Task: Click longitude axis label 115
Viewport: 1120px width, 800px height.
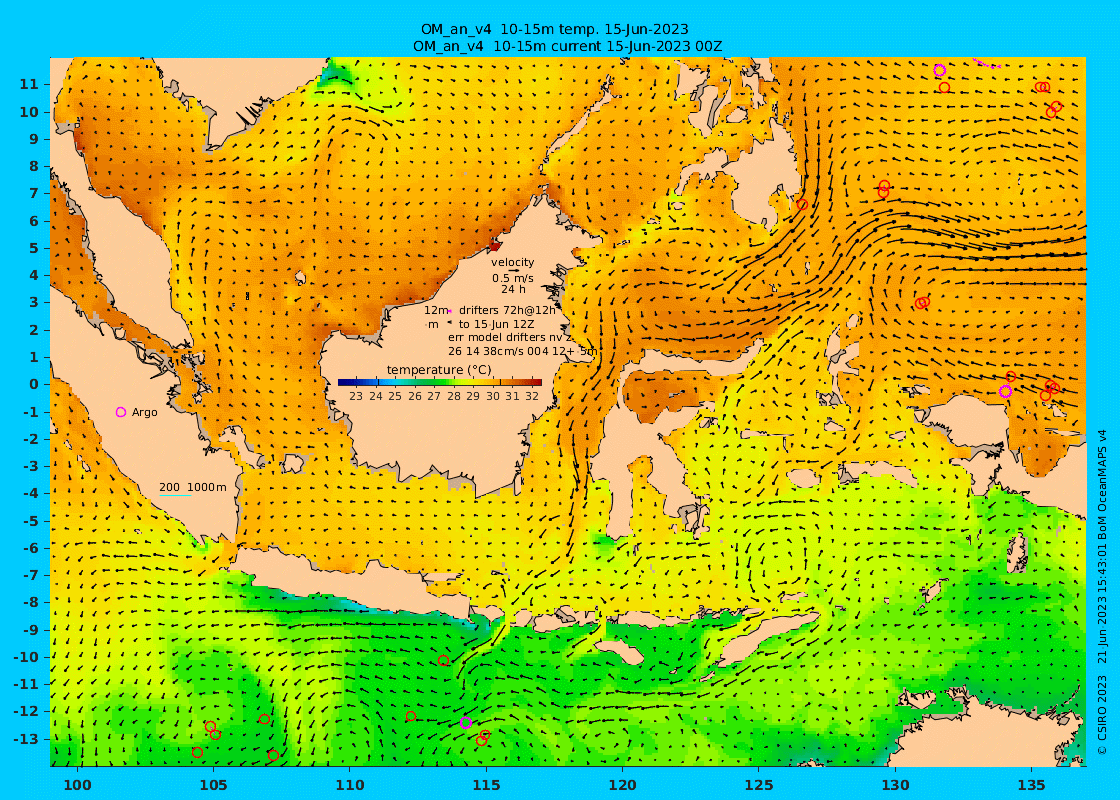Action: pyautogui.click(x=486, y=785)
